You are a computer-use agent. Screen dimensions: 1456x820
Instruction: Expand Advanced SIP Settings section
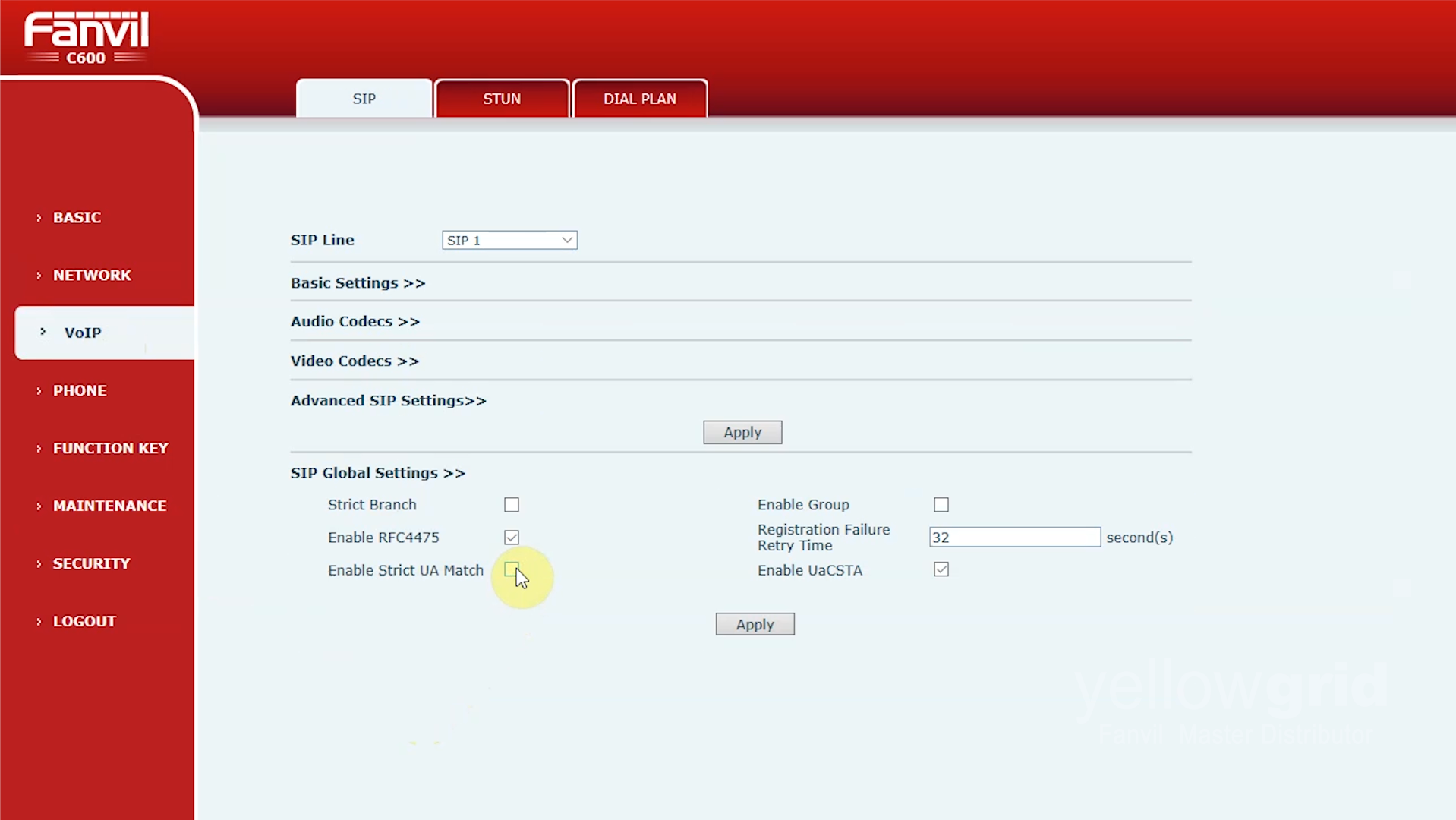coord(388,400)
